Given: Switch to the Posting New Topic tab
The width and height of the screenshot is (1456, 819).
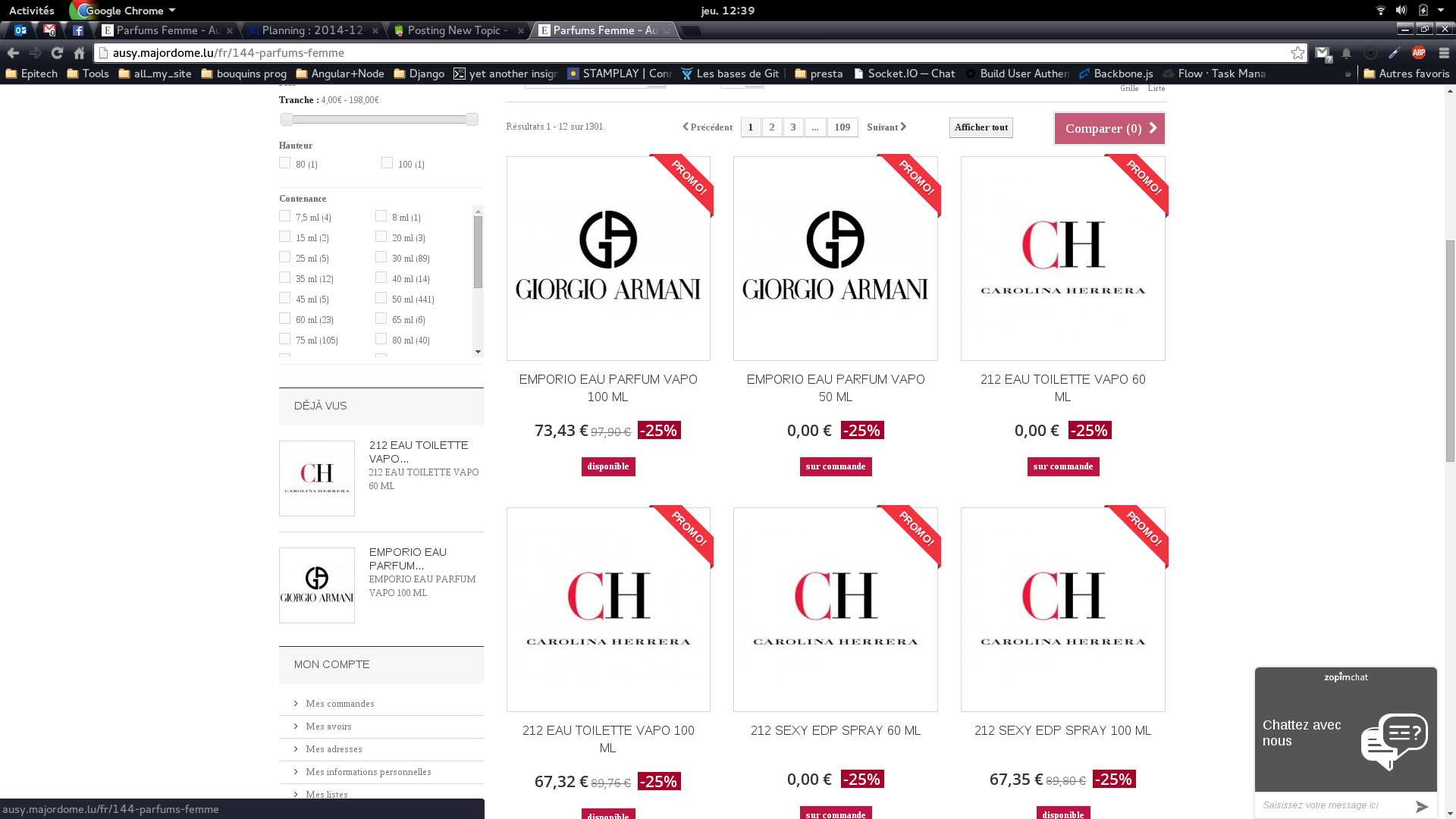Looking at the screenshot, I should click(457, 30).
